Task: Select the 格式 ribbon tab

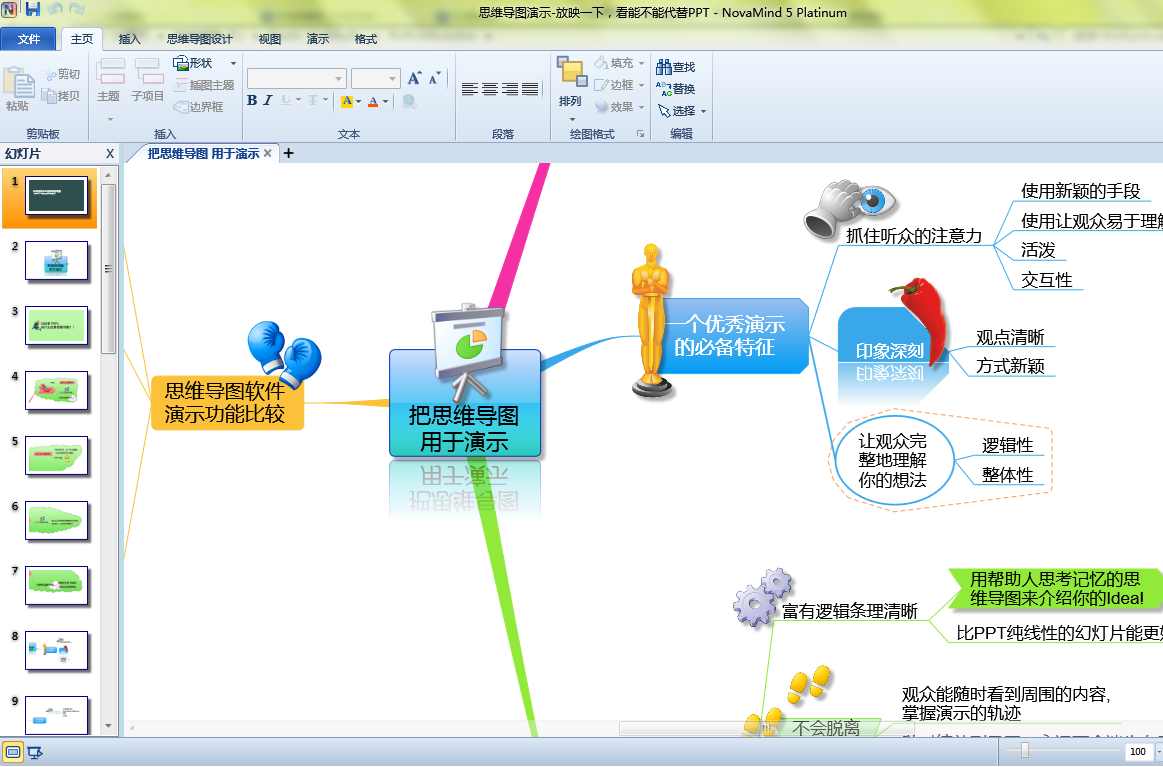Action: click(x=365, y=39)
